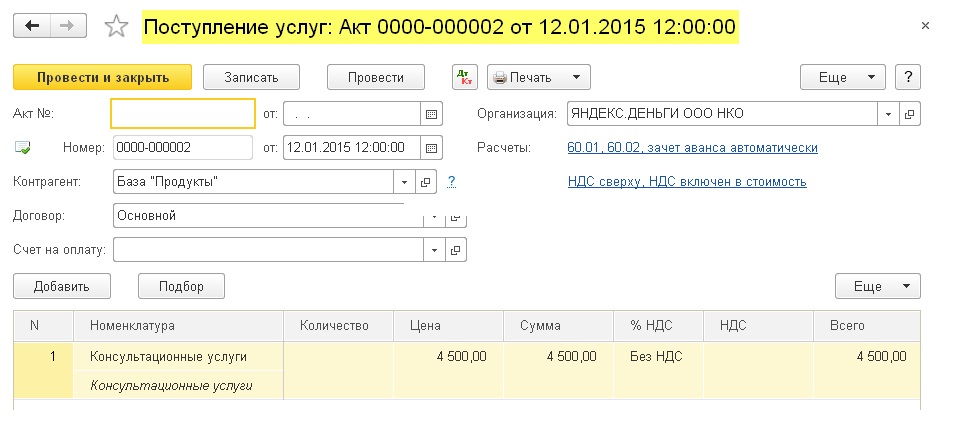The height and width of the screenshot is (429, 954).
Task: Open help with the question mark button
Action: point(908,77)
